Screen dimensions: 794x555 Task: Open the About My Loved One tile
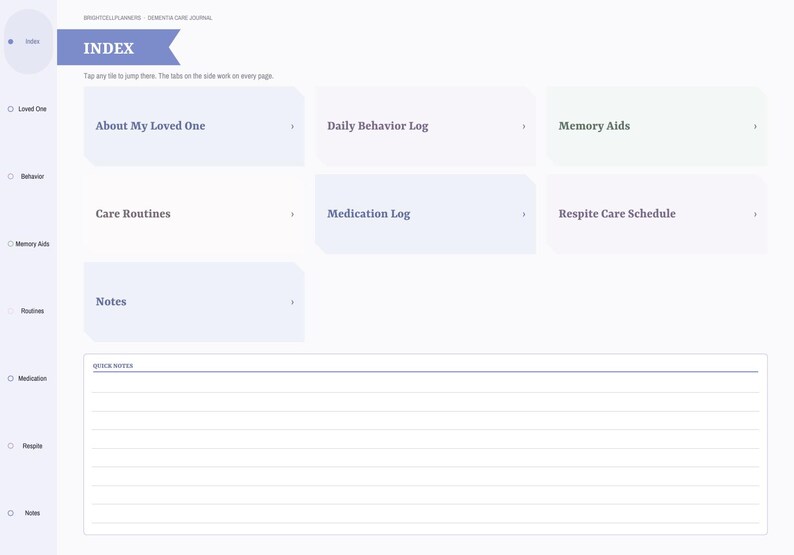point(194,126)
